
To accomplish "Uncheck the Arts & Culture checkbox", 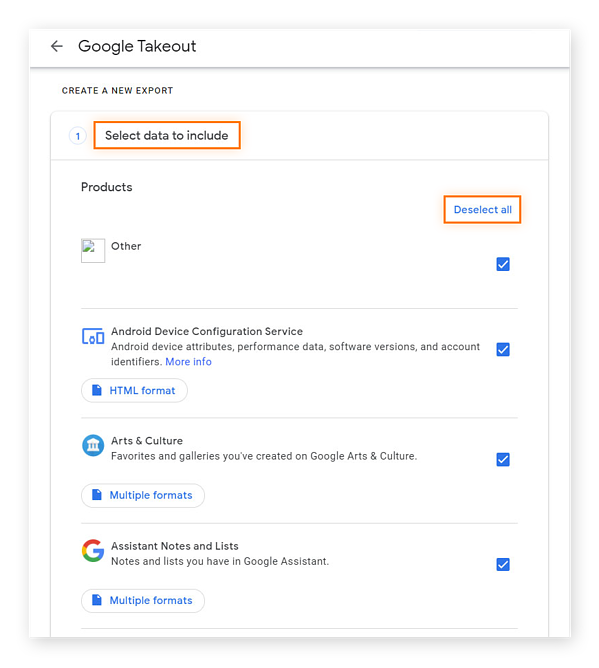I will tap(503, 460).
